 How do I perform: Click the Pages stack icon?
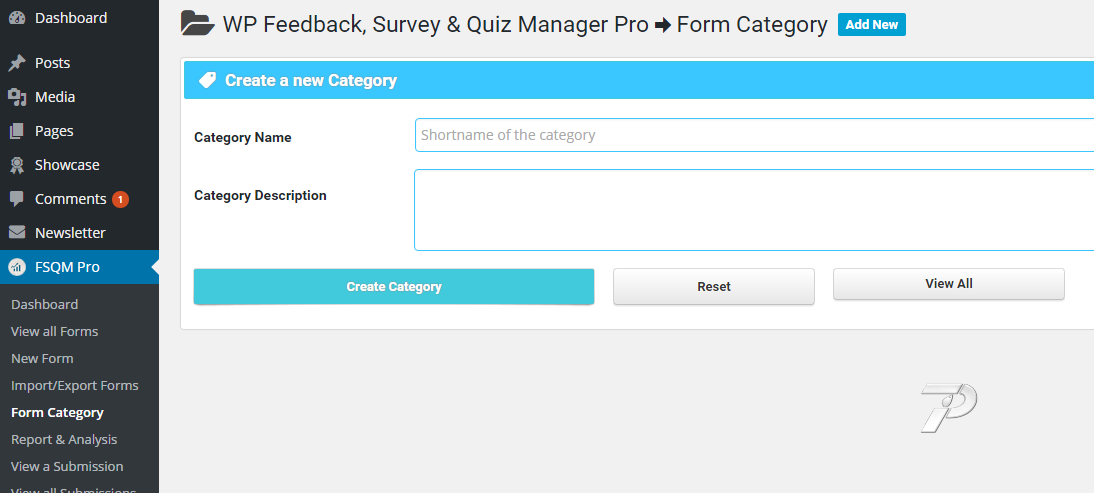click(17, 131)
